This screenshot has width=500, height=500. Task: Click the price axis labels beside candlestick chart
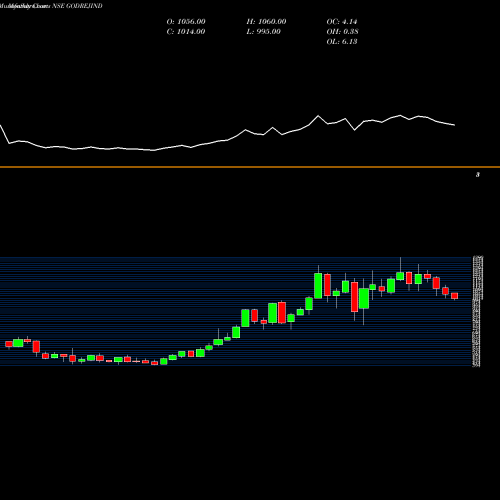pyautogui.click(x=478, y=311)
